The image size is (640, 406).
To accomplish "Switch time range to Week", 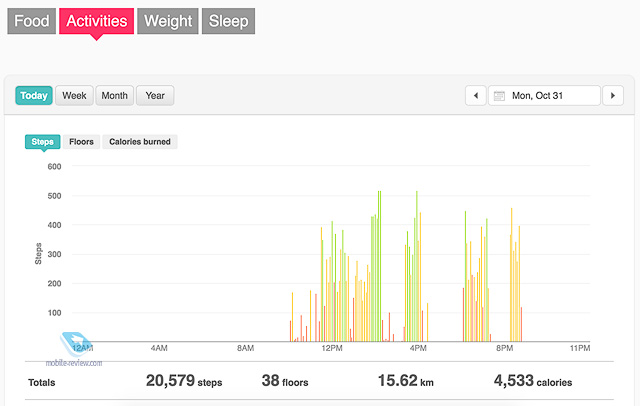I will pos(74,95).
